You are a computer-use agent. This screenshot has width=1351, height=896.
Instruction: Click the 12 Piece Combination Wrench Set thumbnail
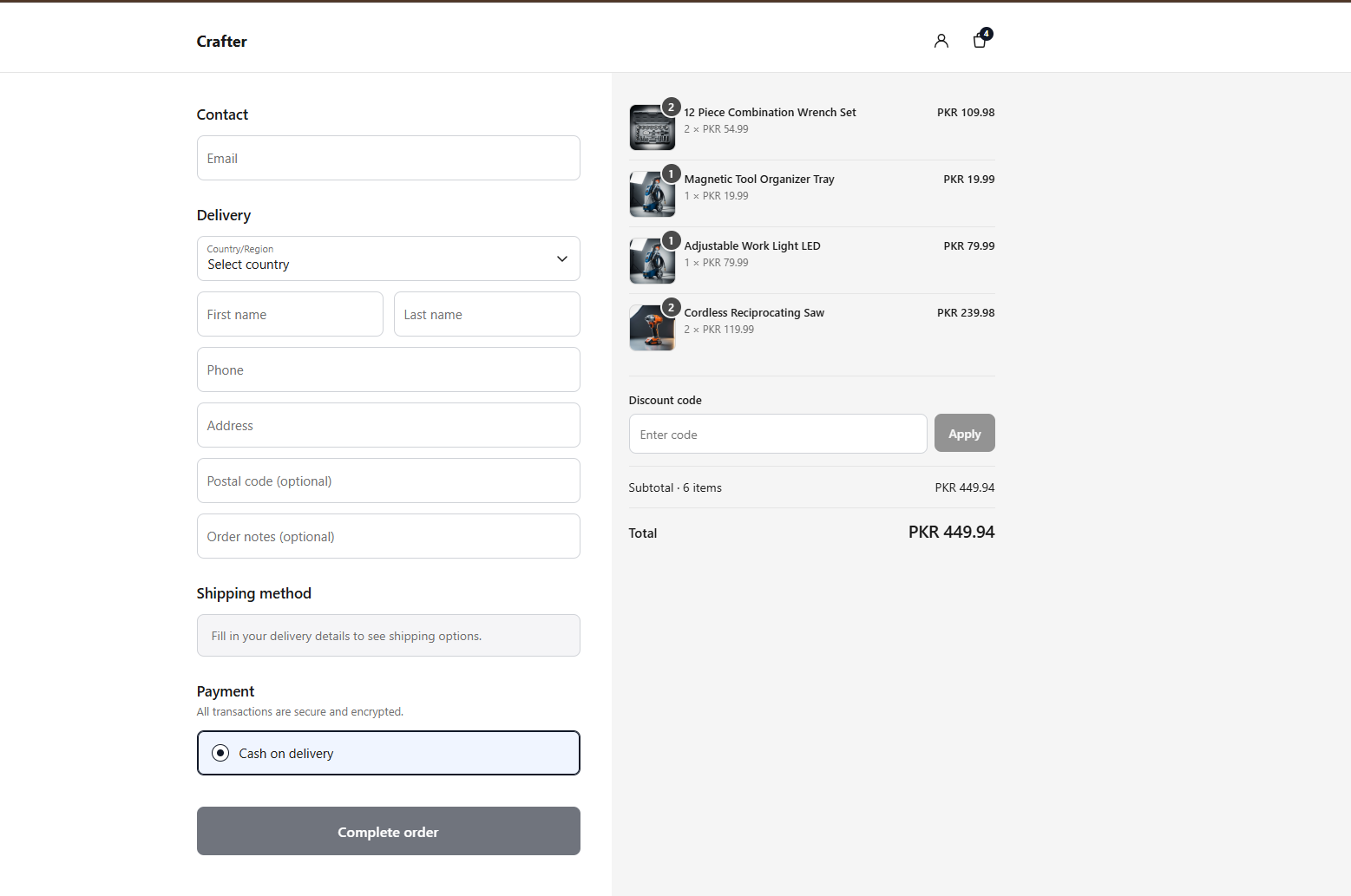652,128
